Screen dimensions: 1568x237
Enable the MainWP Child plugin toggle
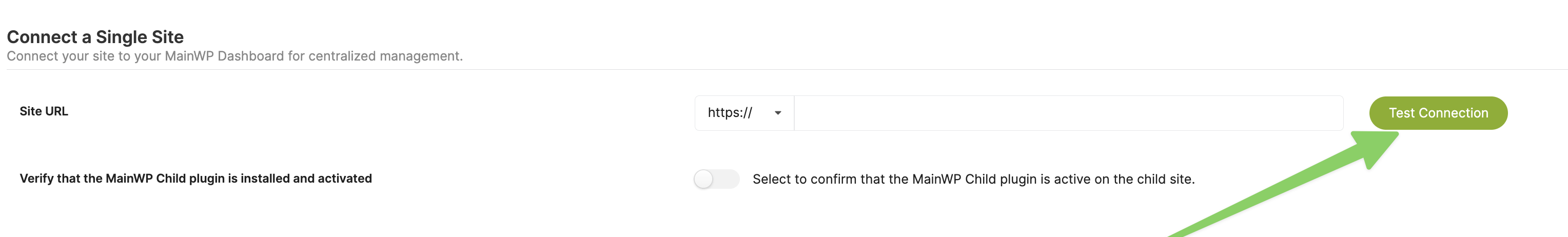716,179
